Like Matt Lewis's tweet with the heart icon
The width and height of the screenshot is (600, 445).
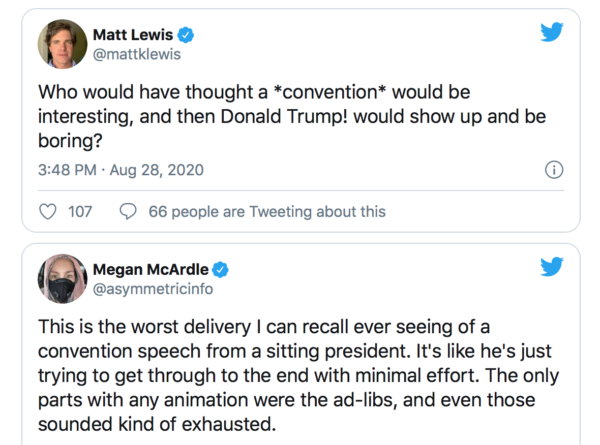47,211
